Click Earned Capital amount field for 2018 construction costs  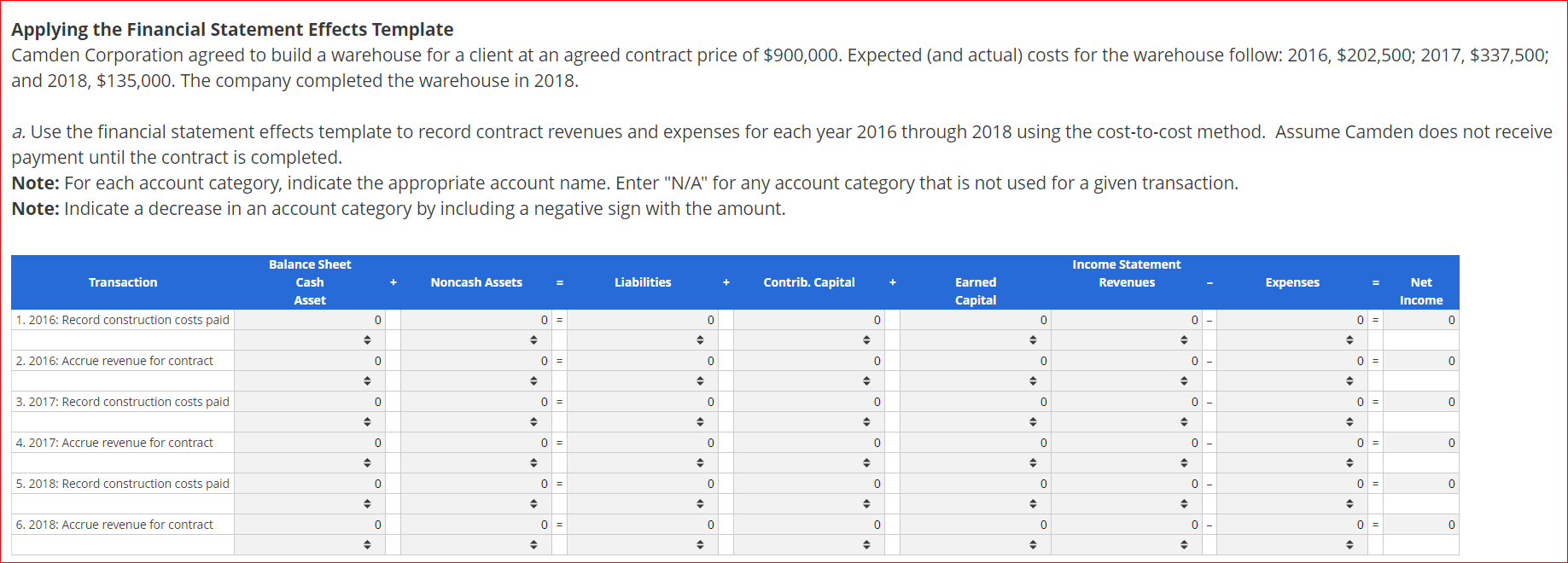click(976, 484)
